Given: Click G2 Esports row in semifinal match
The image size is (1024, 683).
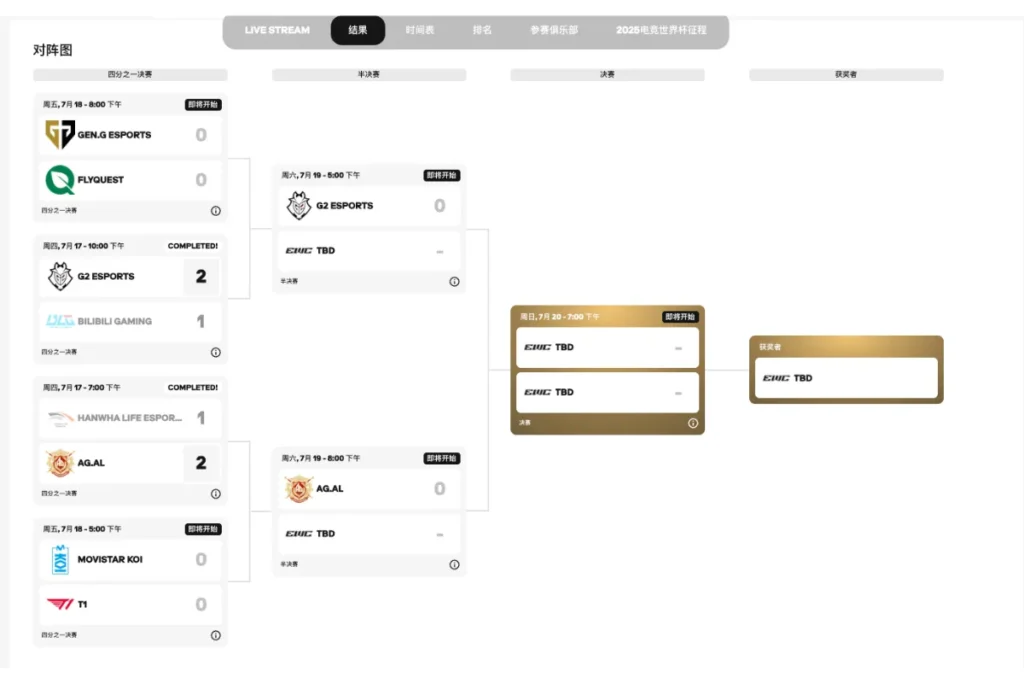Looking at the screenshot, I should pos(369,206).
